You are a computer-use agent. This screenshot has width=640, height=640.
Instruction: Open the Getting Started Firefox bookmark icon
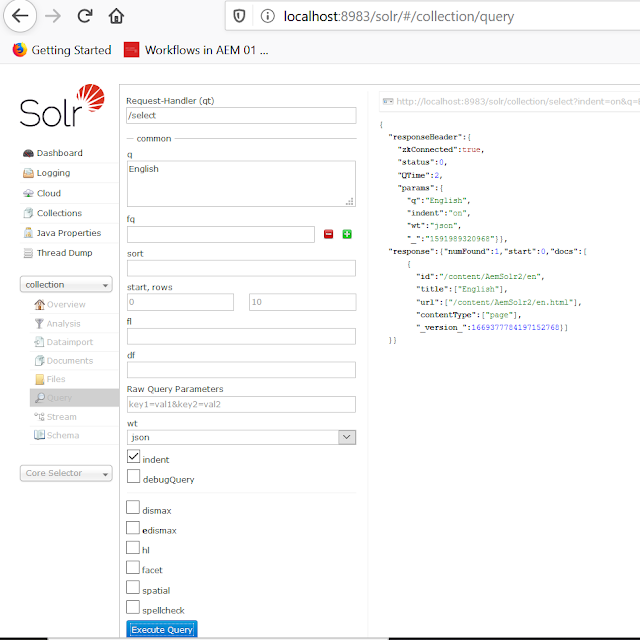coord(20,50)
